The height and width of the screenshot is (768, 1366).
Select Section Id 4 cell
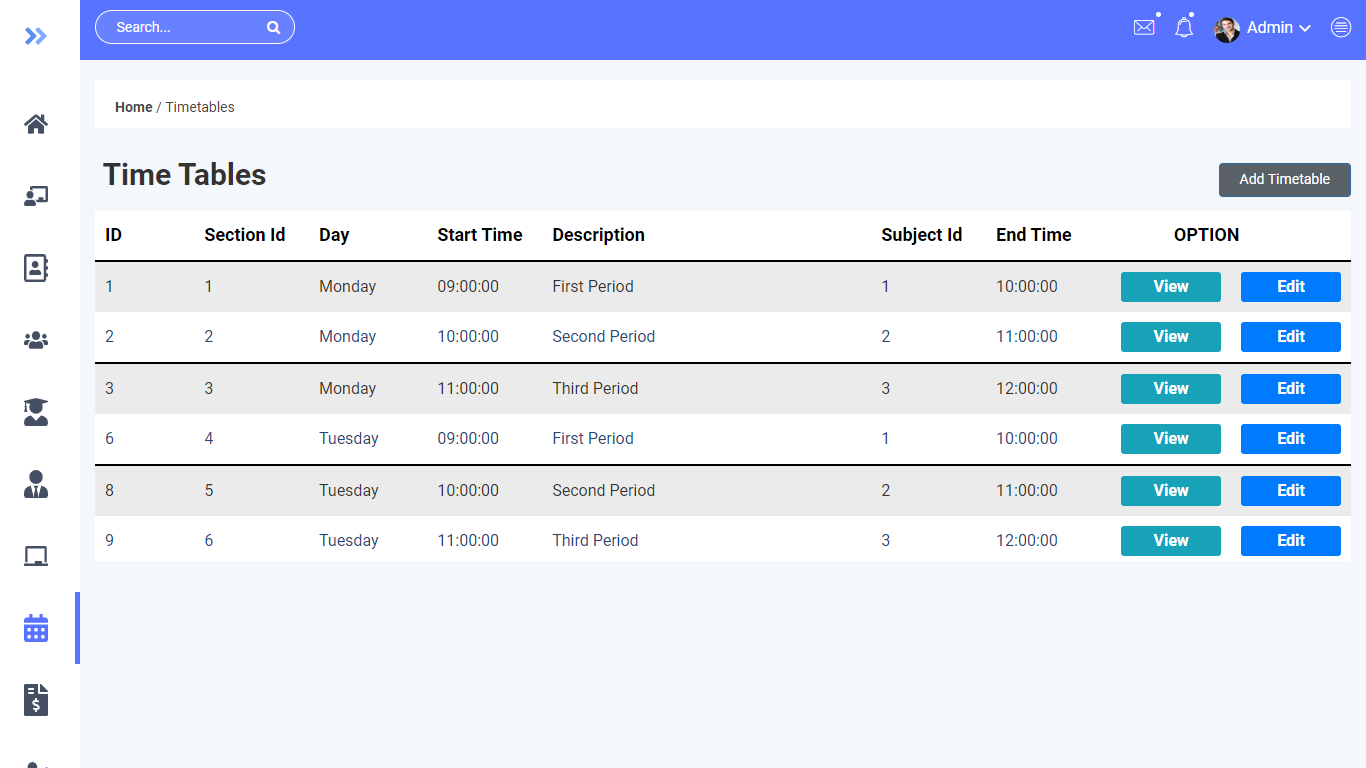tap(209, 439)
